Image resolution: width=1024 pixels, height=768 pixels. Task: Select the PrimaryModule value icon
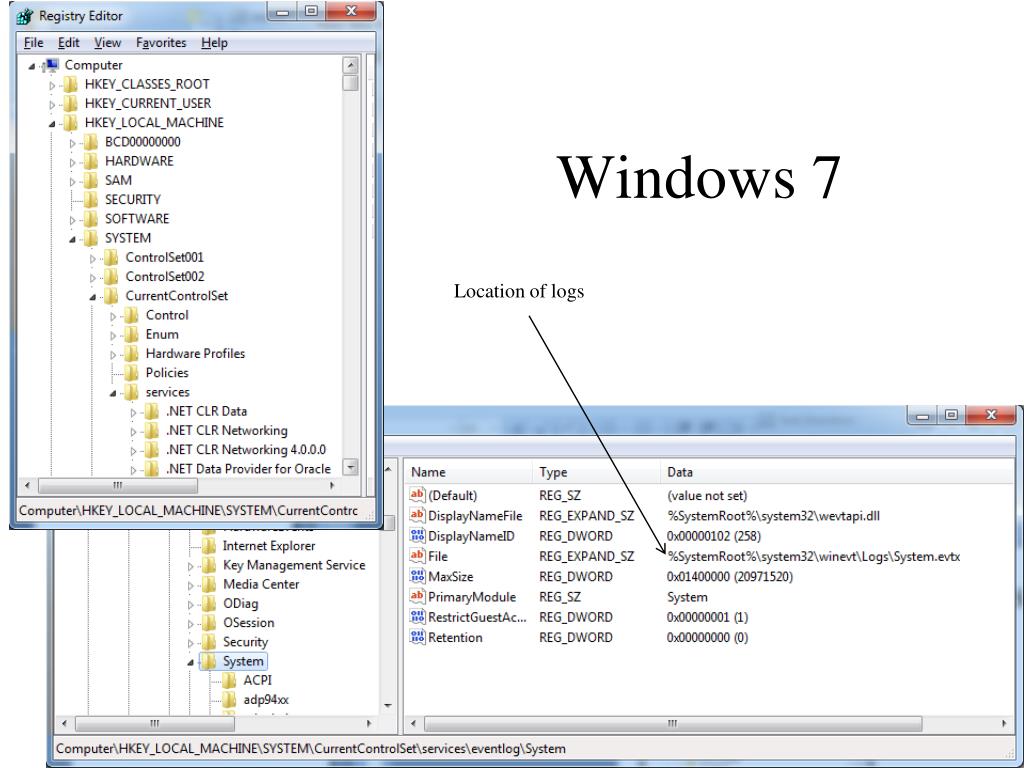pyautogui.click(x=417, y=596)
